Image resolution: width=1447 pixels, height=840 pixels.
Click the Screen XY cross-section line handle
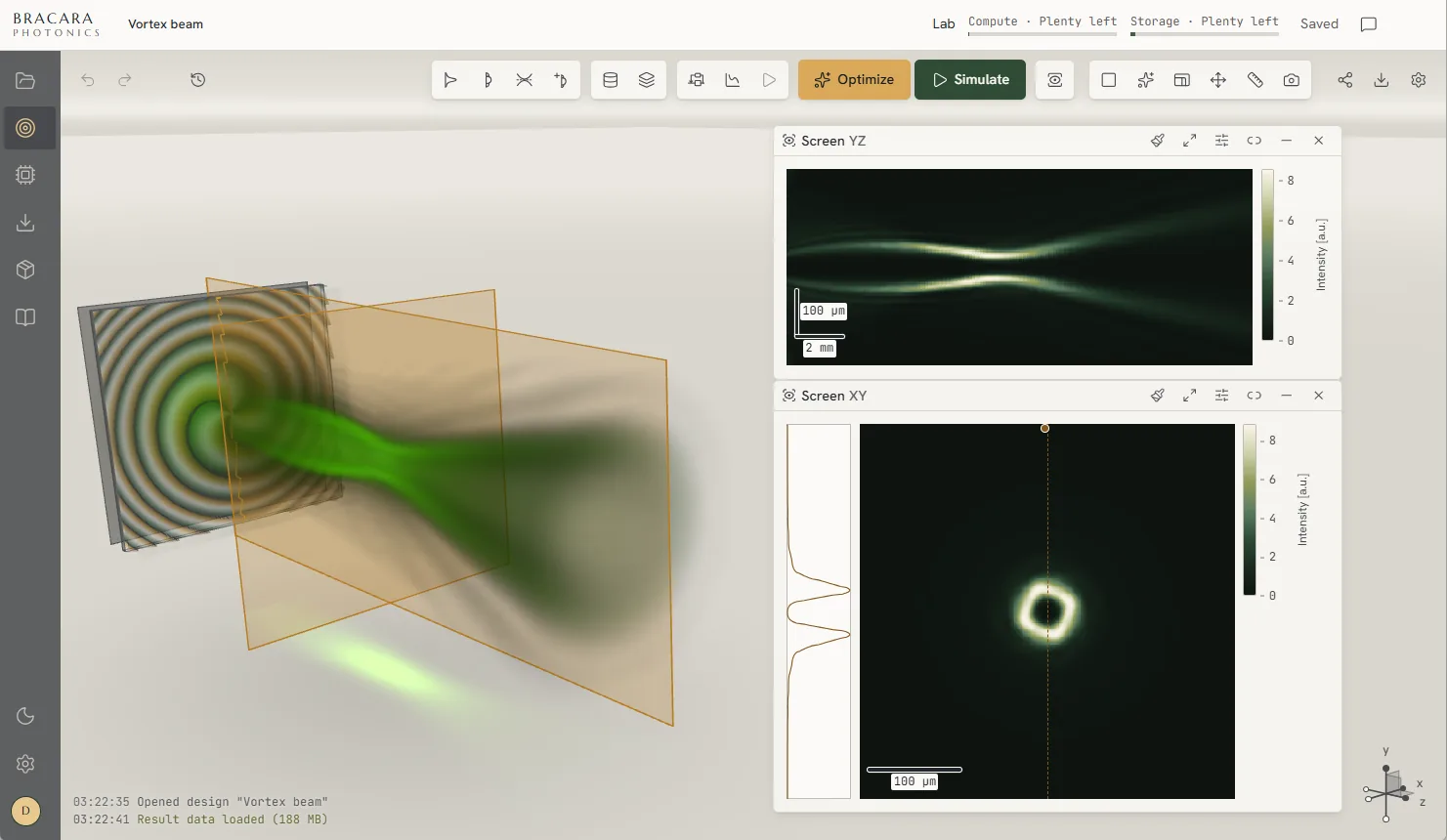tap(1045, 429)
